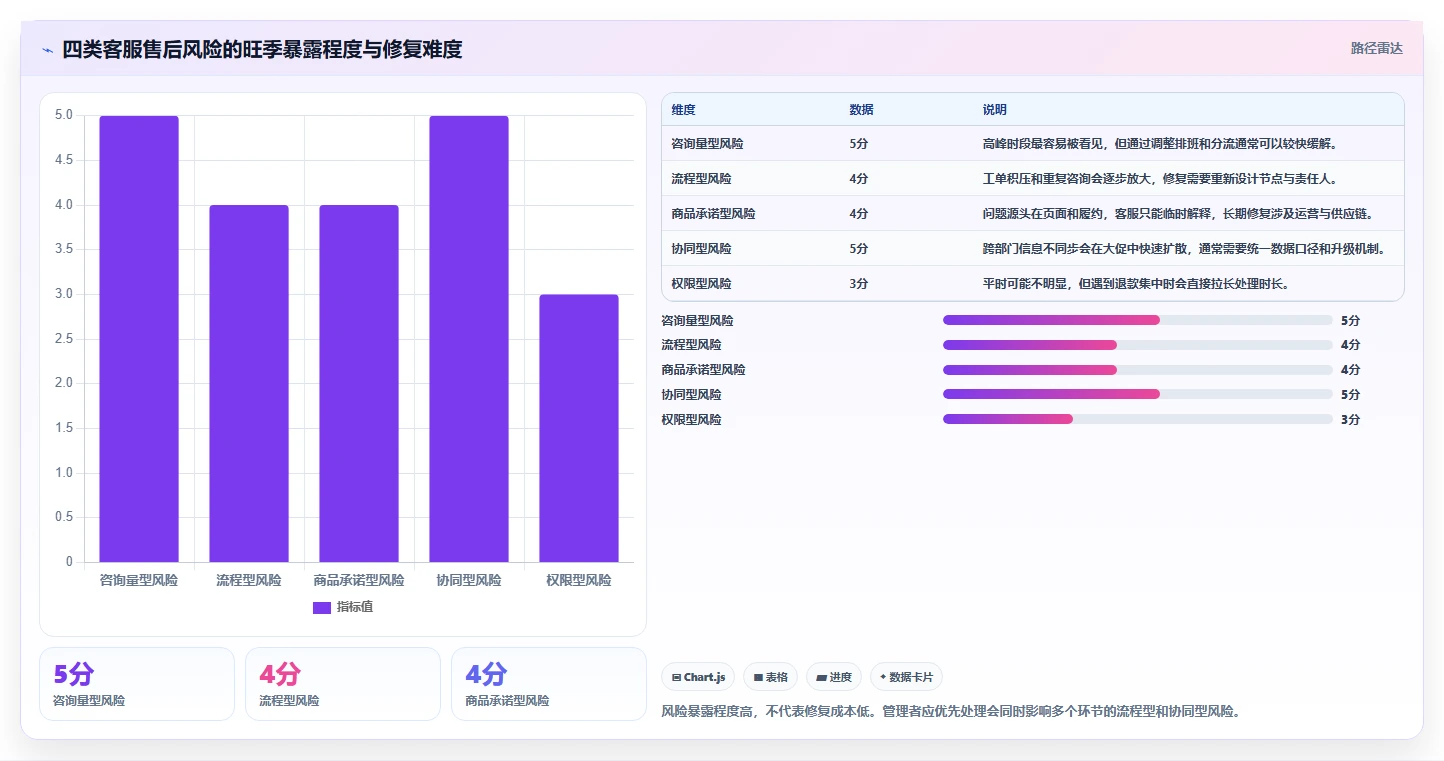Click the 流程型风险 bar in the chart
1444x761 pixels.
coord(249,383)
